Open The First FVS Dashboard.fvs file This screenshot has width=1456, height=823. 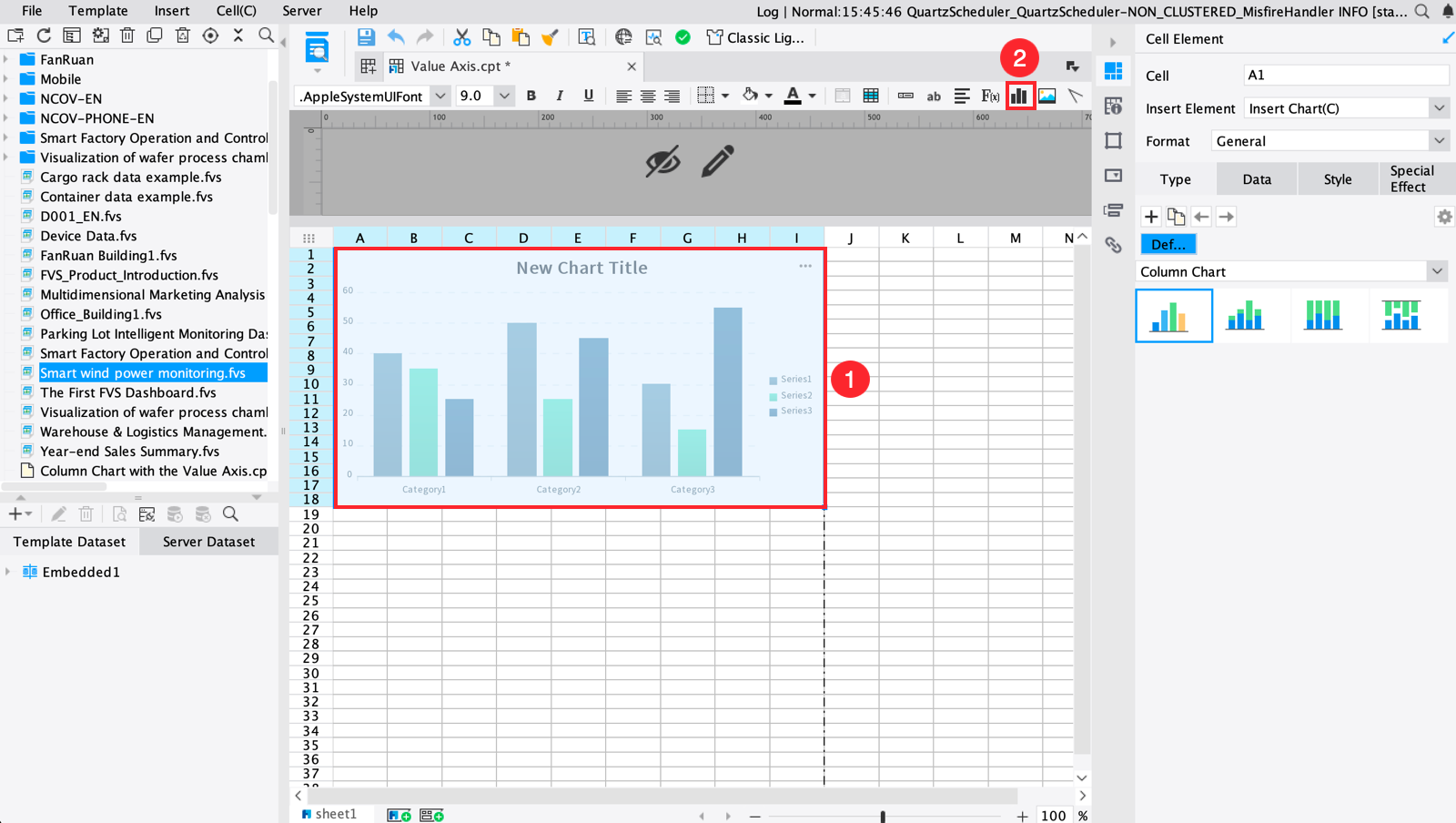click(128, 392)
